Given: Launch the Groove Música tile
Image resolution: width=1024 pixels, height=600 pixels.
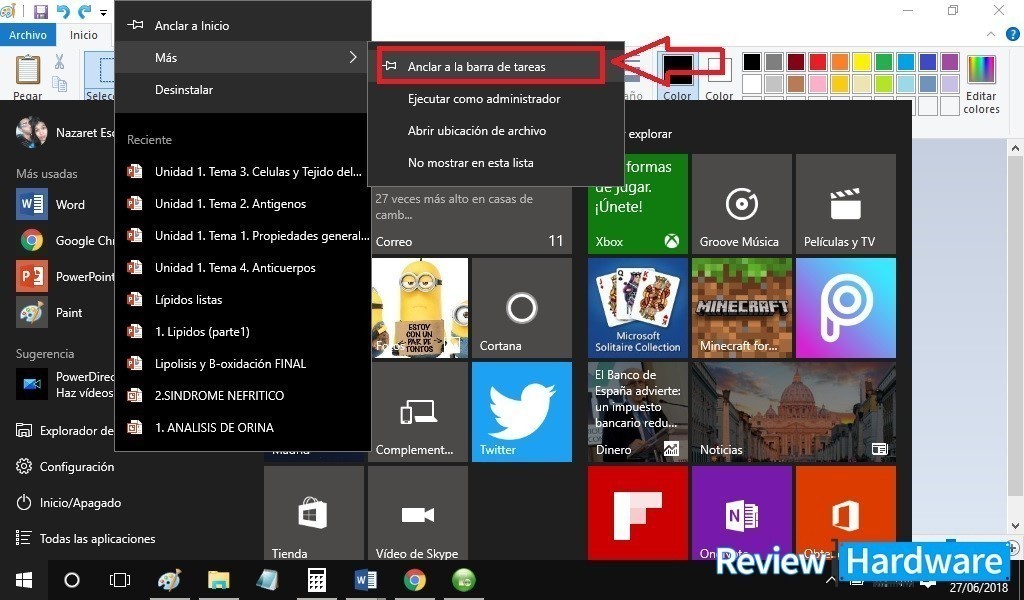Looking at the screenshot, I should pos(741,203).
